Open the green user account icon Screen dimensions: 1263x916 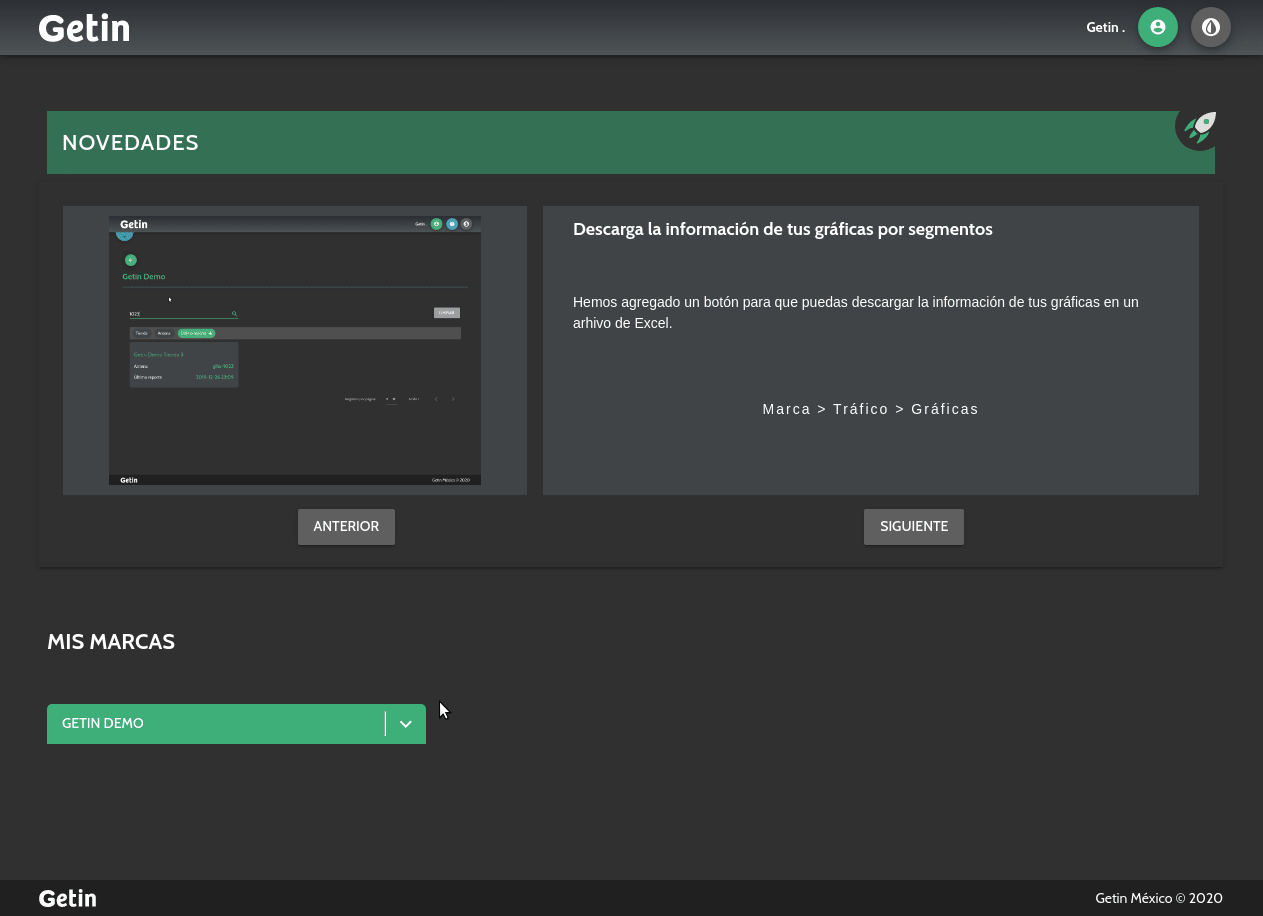pyautogui.click(x=1157, y=27)
